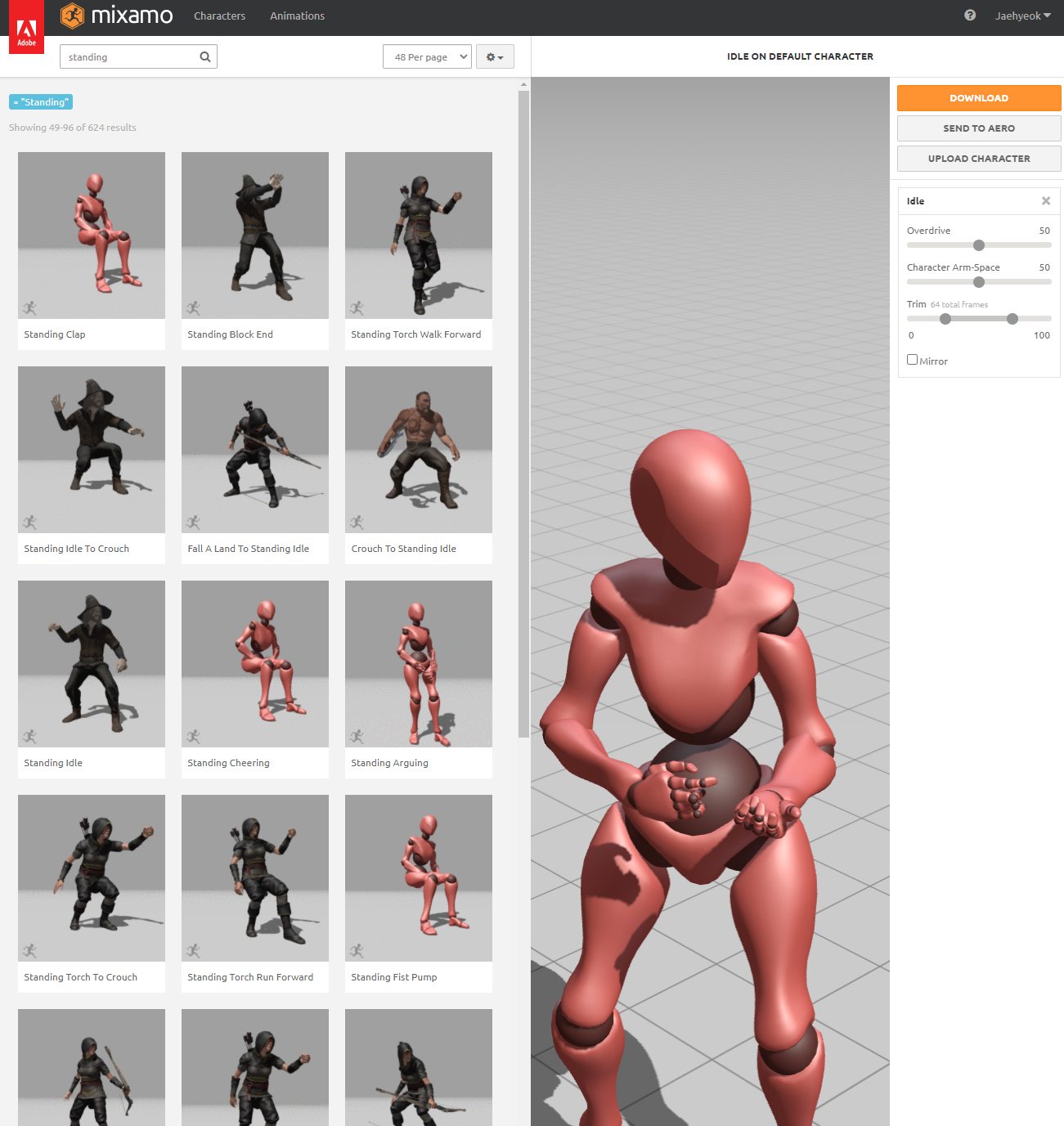1064x1126 pixels.
Task: Click the 3D character preview viewport
Action: coord(710,601)
